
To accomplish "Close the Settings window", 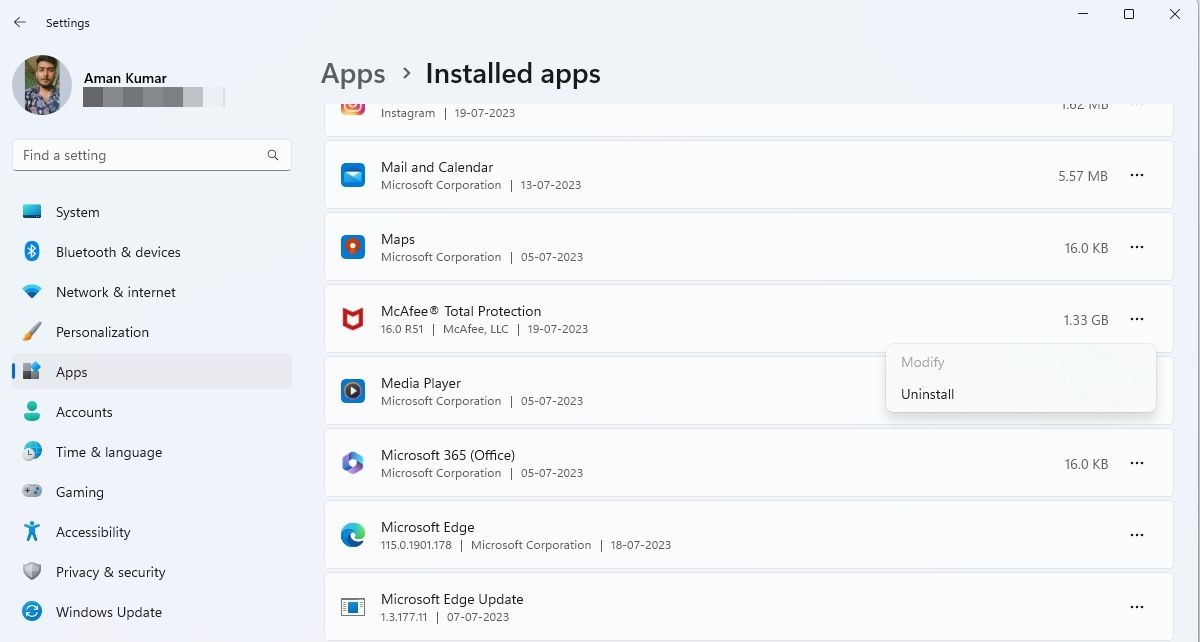I will pyautogui.click(x=1175, y=15).
